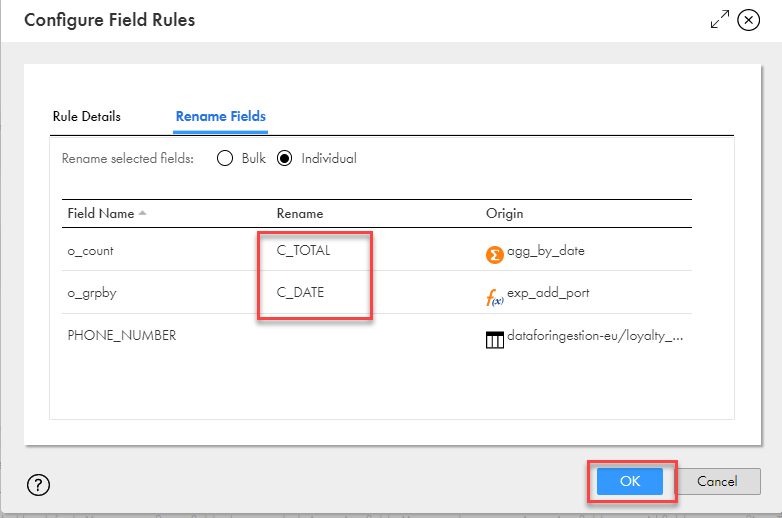This screenshot has height=518, width=782.
Task: Select the Bulk rename radio button
Action: [x=225, y=158]
